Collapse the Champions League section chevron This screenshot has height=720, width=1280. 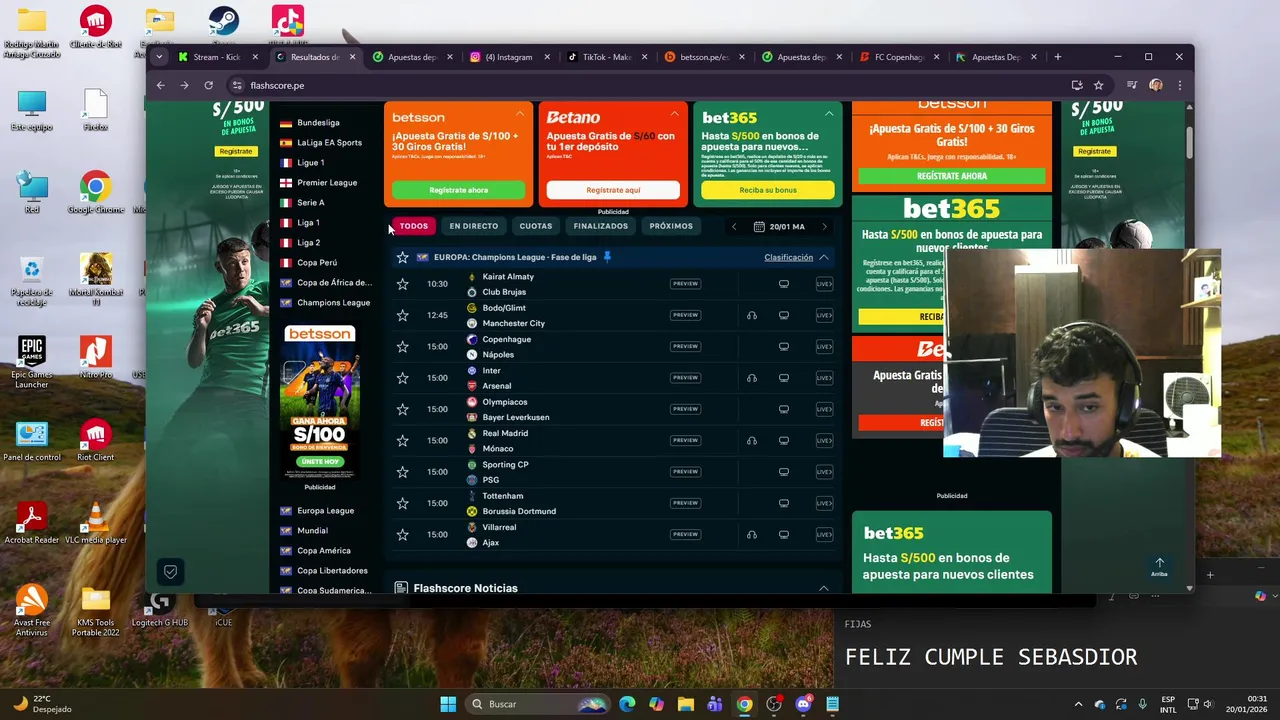[824, 257]
